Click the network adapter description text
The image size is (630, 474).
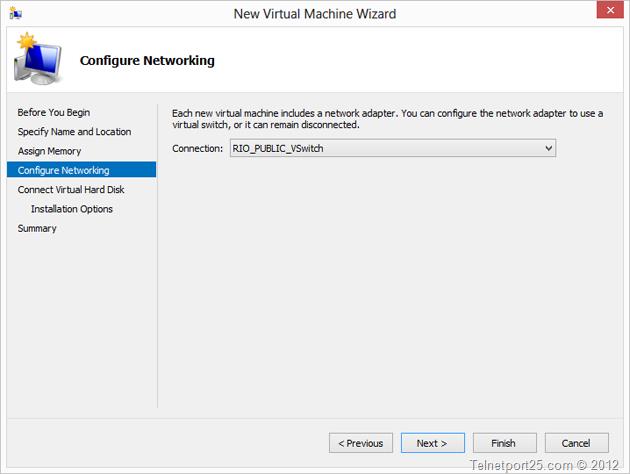387,119
